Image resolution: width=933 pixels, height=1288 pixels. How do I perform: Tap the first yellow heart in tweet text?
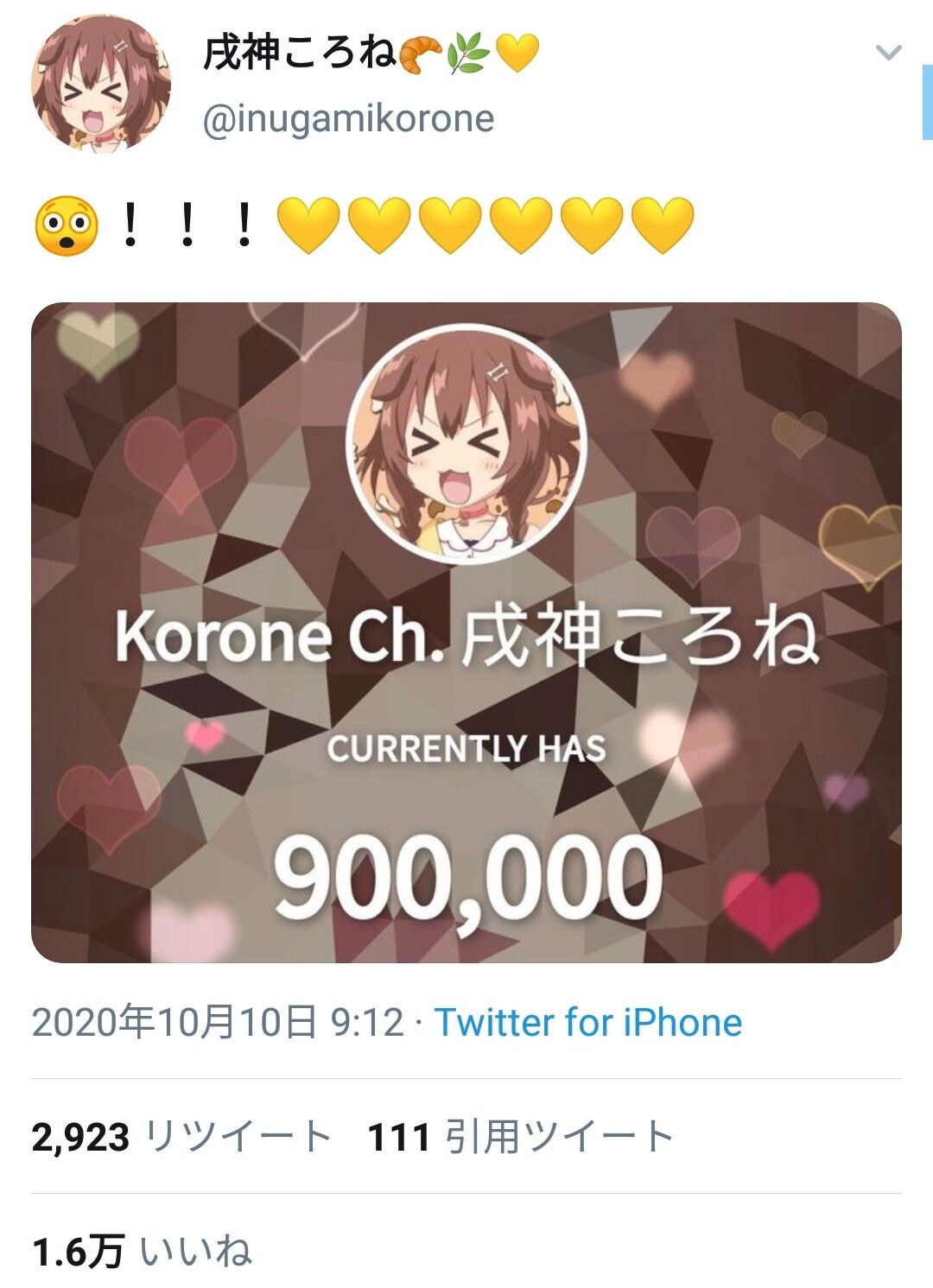[x=308, y=225]
